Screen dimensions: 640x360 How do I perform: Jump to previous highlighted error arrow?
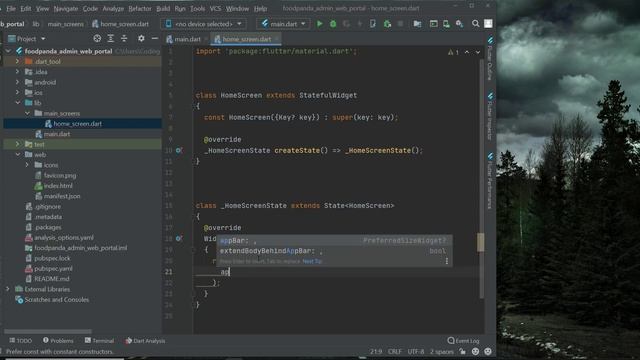pos(467,52)
